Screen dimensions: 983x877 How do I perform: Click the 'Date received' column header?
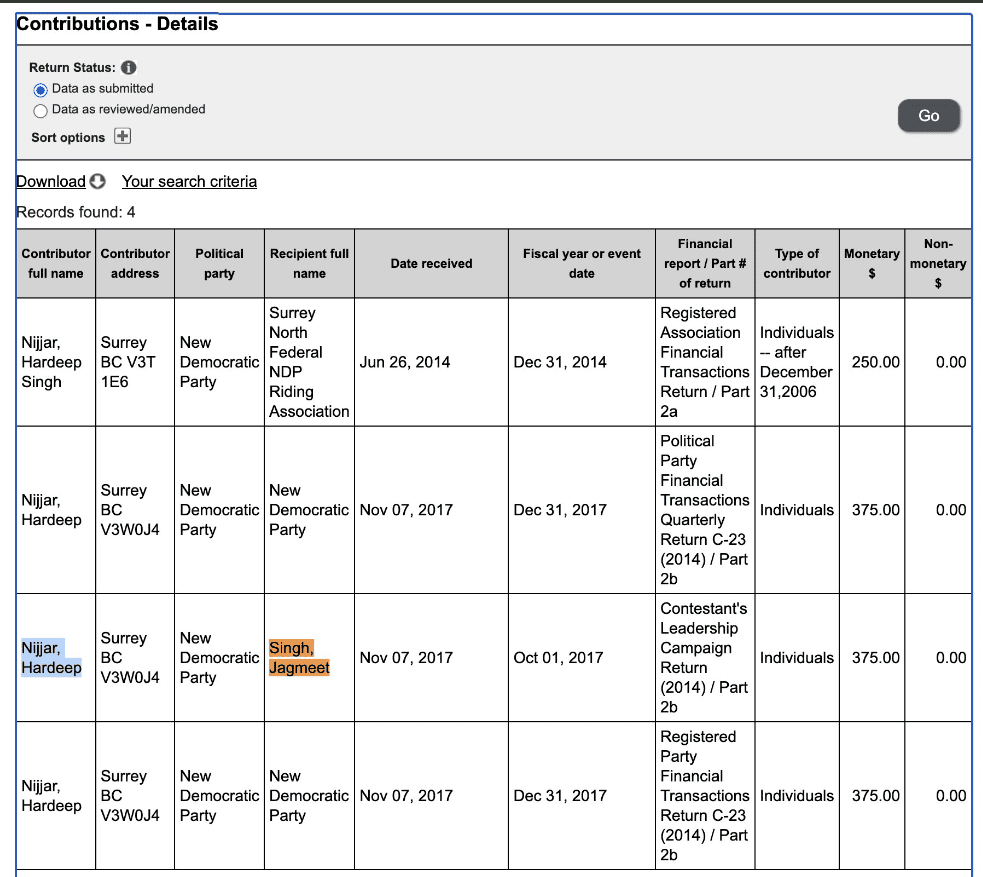point(431,264)
